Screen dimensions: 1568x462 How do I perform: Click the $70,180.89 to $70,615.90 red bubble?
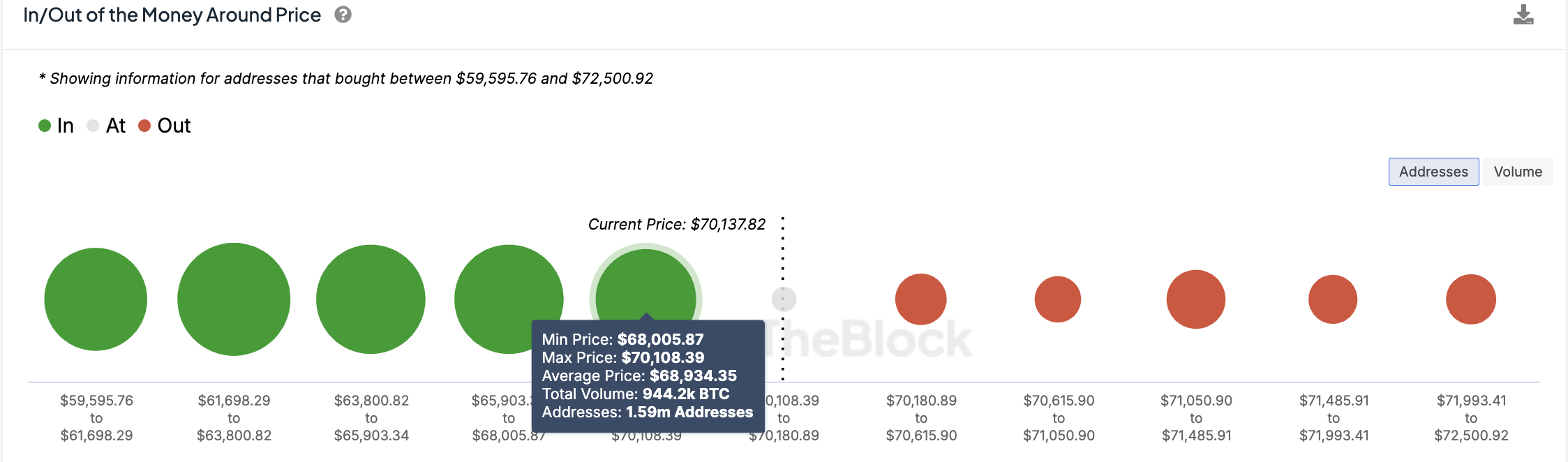[x=920, y=299]
